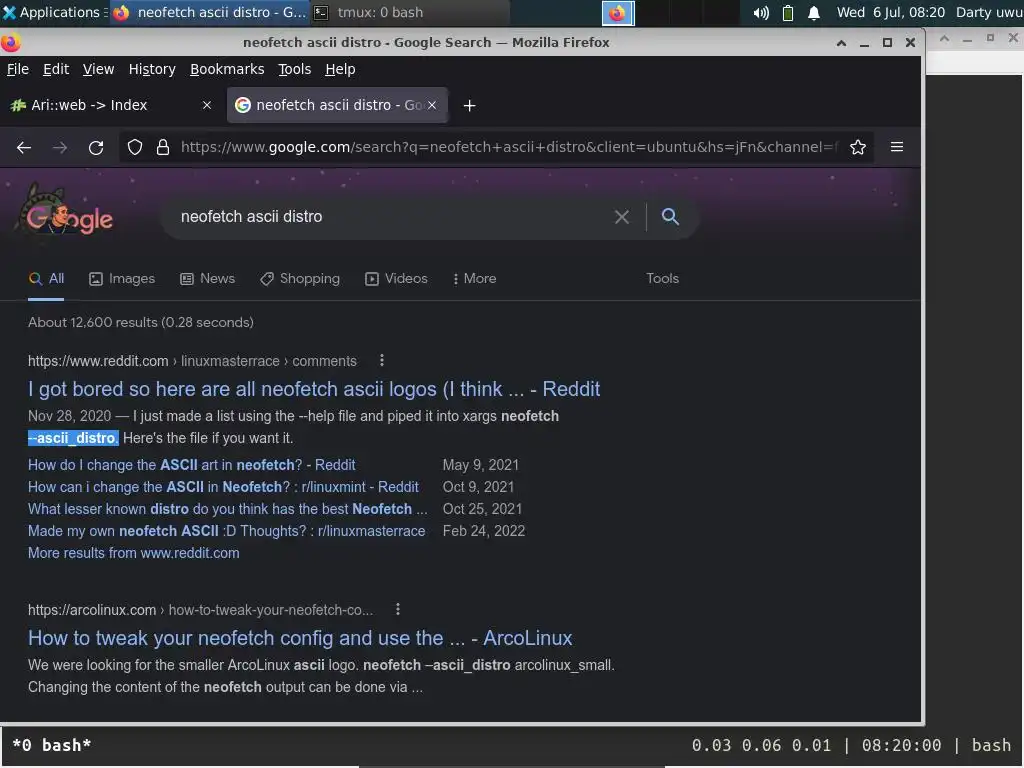The height and width of the screenshot is (768, 1024).
Task: Open the File menu
Action: coord(18,69)
